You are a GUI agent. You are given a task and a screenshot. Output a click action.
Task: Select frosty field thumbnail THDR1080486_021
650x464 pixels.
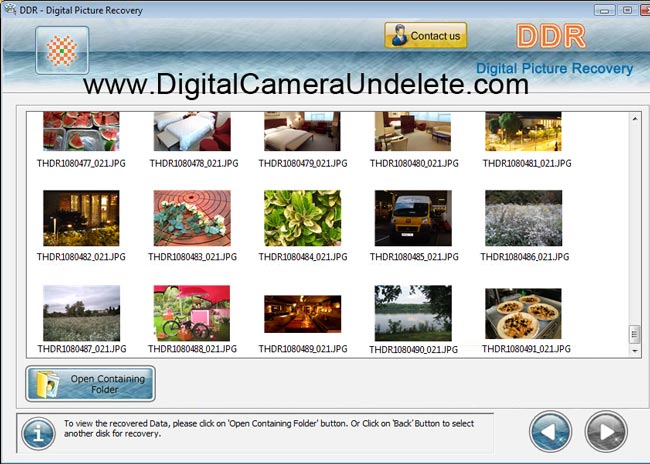pyautogui.click(x=524, y=218)
